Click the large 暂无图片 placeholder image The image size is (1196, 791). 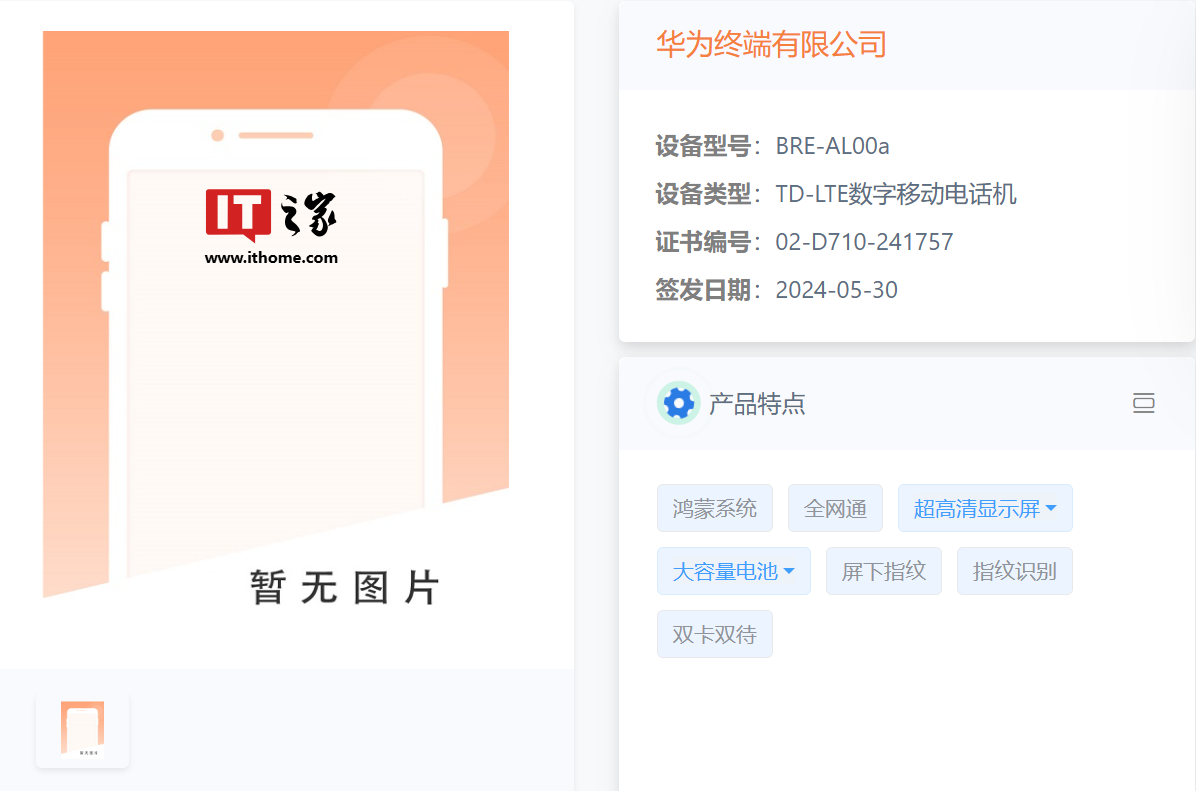point(275,320)
